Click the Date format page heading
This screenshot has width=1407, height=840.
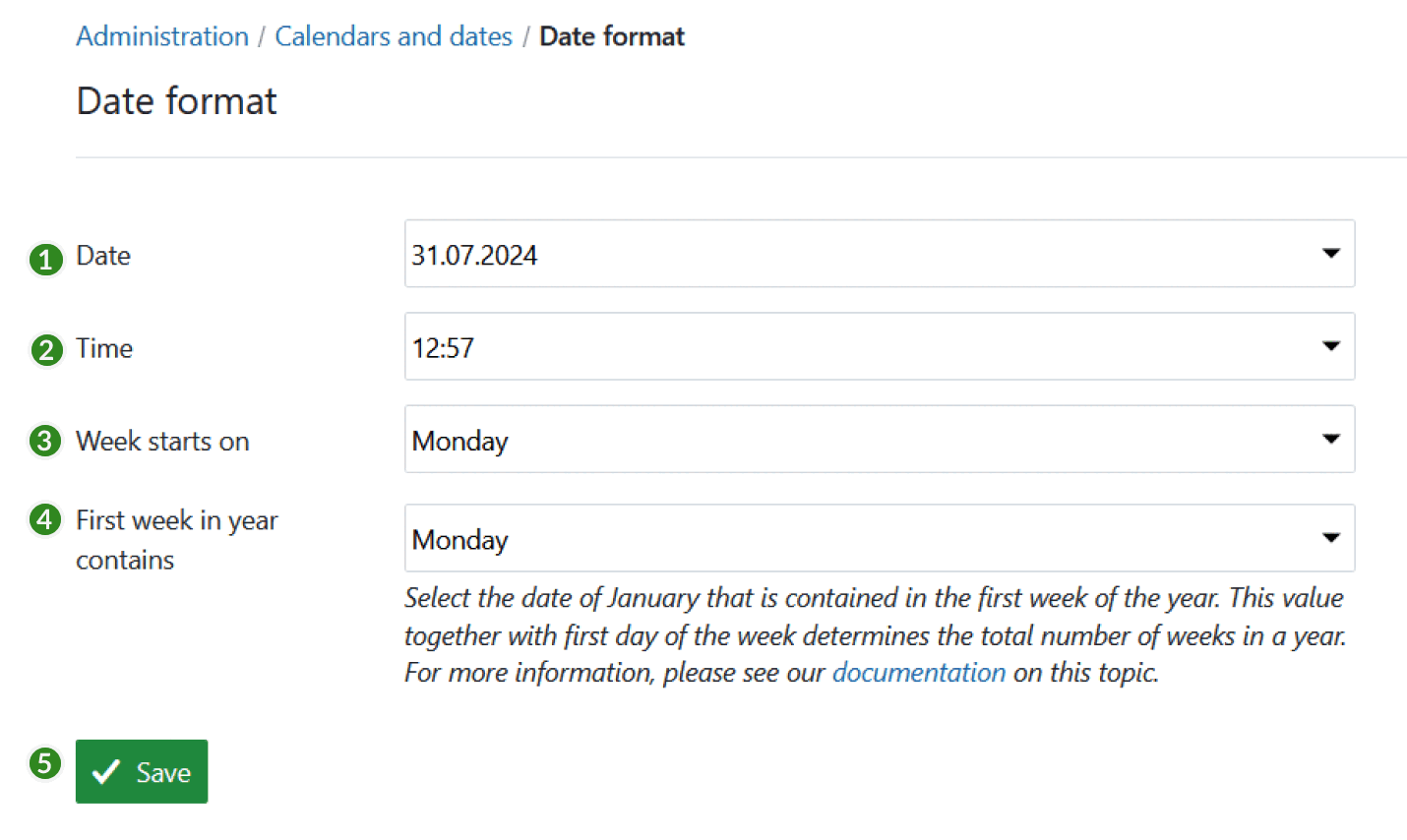tap(175, 100)
